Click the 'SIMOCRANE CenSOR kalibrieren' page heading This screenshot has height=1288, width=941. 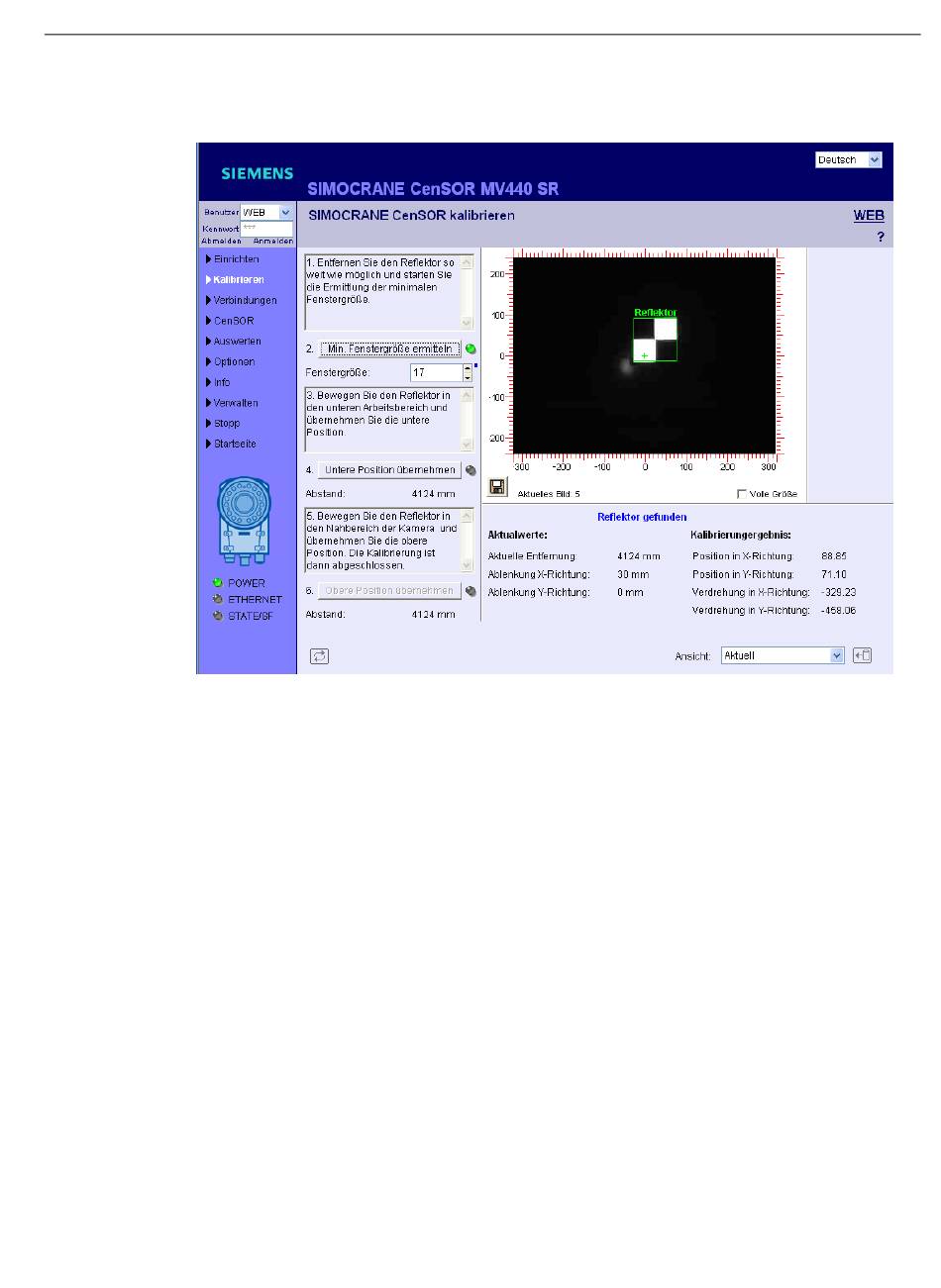coord(412,215)
